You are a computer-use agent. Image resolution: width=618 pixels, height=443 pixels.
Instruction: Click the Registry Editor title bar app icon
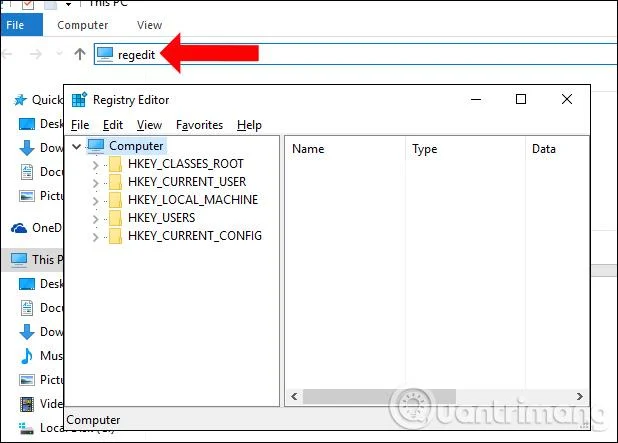[79, 100]
